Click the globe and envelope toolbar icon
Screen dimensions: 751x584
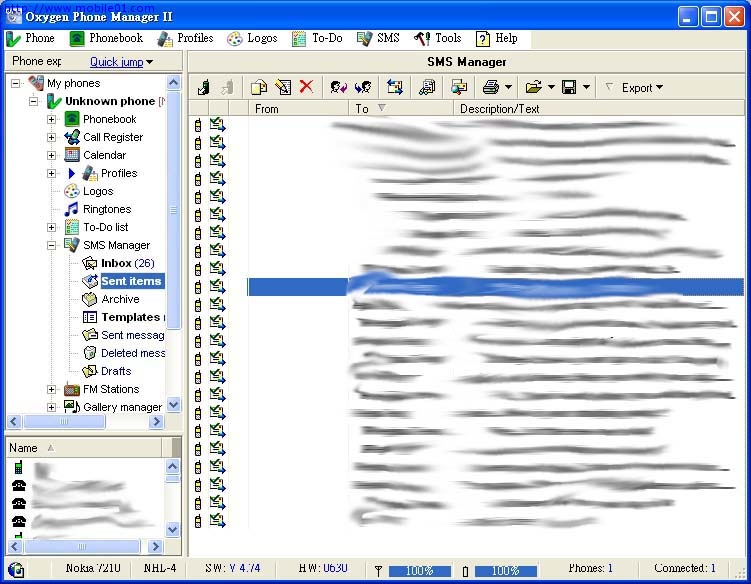pyautogui.click(x=459, y=88)
